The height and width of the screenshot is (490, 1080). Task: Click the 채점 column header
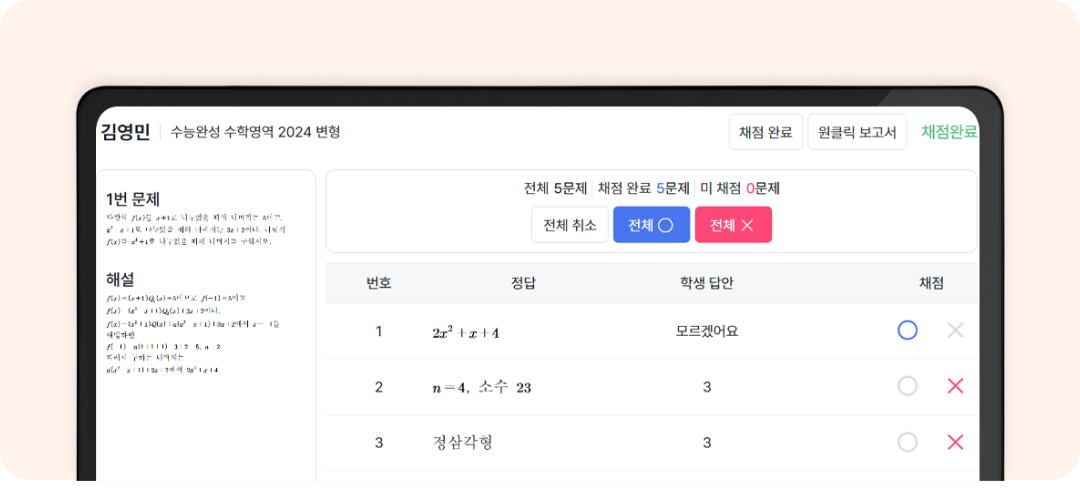coord(931,283)
